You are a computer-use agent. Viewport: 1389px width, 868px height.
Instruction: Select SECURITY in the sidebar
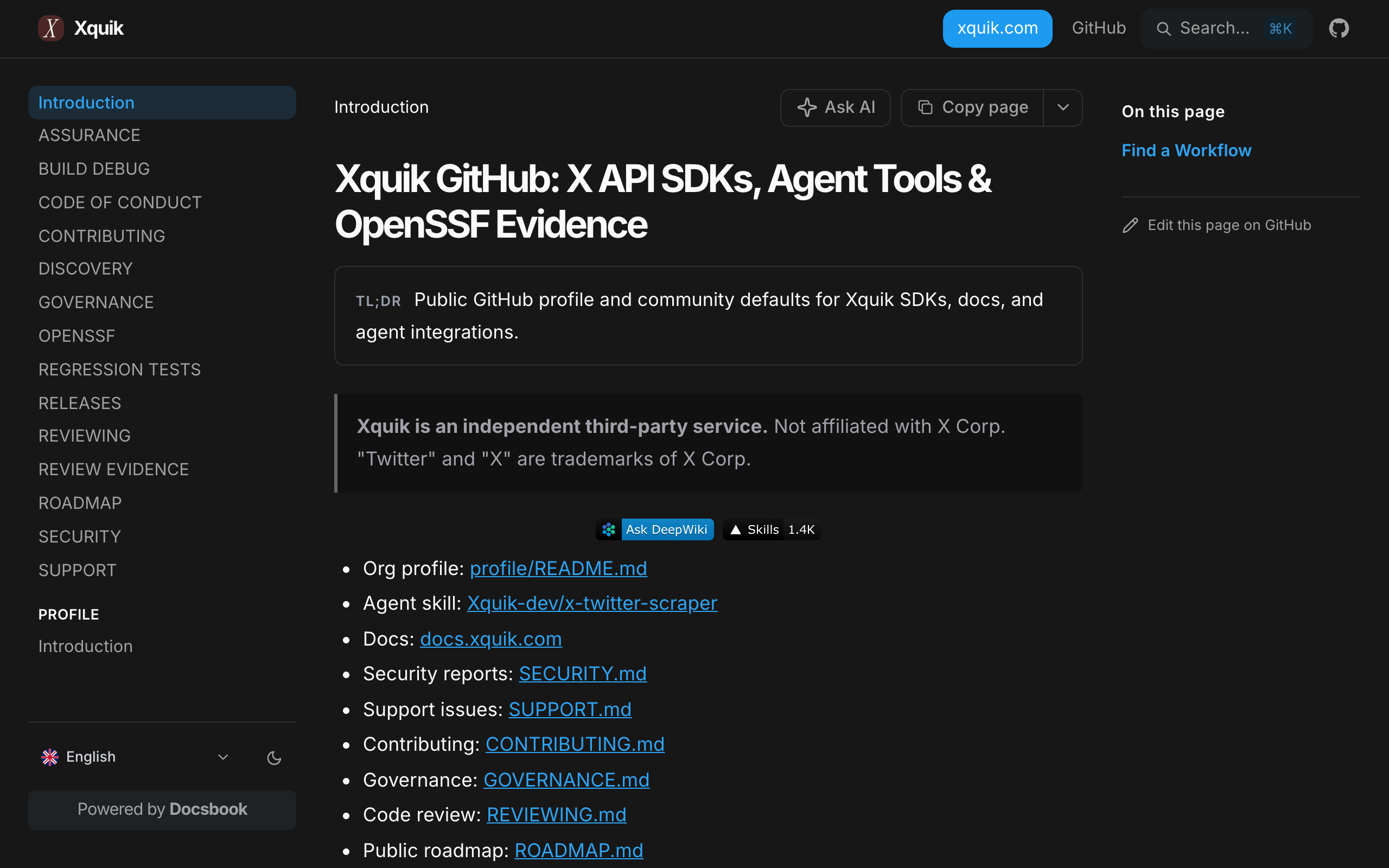(x=80, y=537)
